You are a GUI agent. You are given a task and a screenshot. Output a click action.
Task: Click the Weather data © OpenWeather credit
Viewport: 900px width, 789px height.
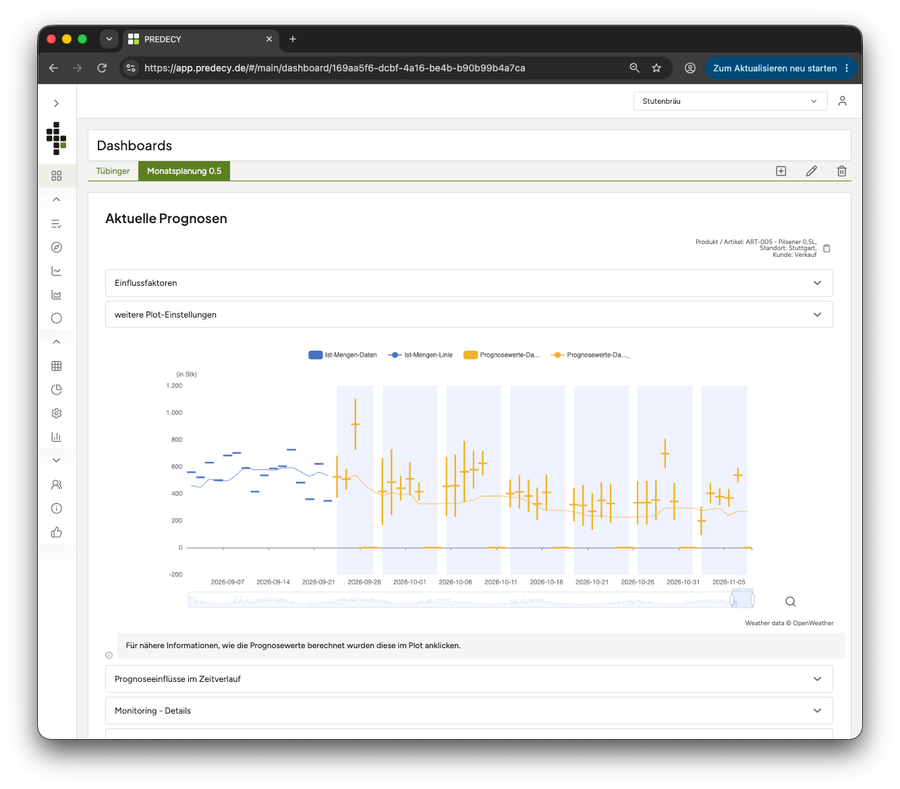point(789,623)
